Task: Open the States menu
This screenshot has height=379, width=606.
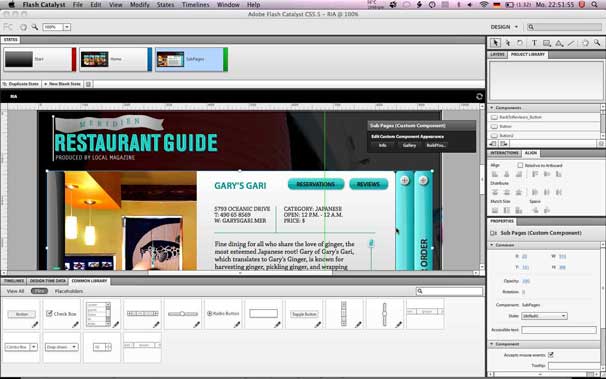Action: 165,5
